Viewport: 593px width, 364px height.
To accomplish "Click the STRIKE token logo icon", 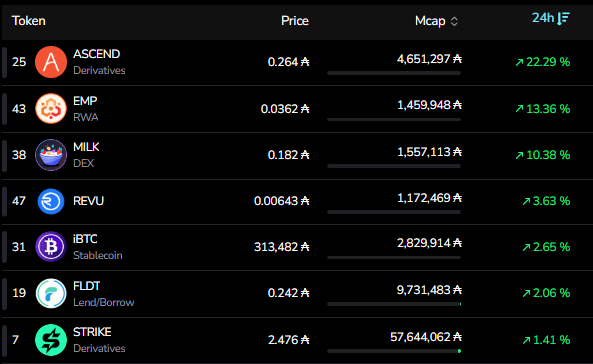I will tap(51, 340).
